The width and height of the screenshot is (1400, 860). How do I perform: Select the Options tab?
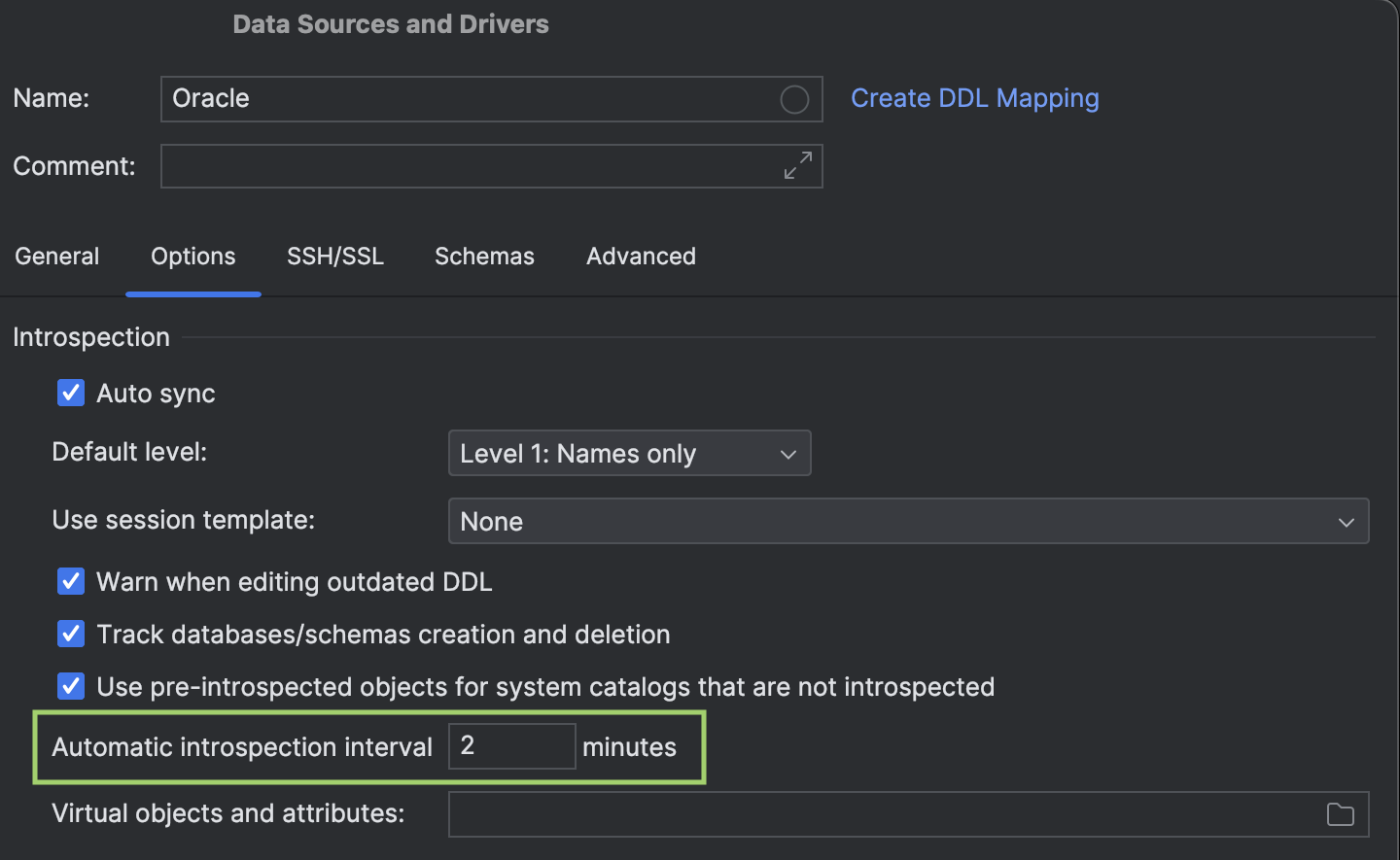(x=192, y=256)
